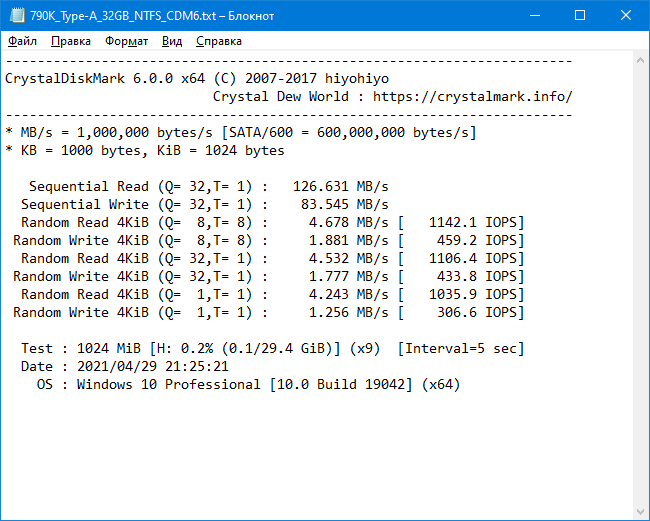Click the KiB = 1024 bytes text
The image size is (650, 521).
pos(221,150)
